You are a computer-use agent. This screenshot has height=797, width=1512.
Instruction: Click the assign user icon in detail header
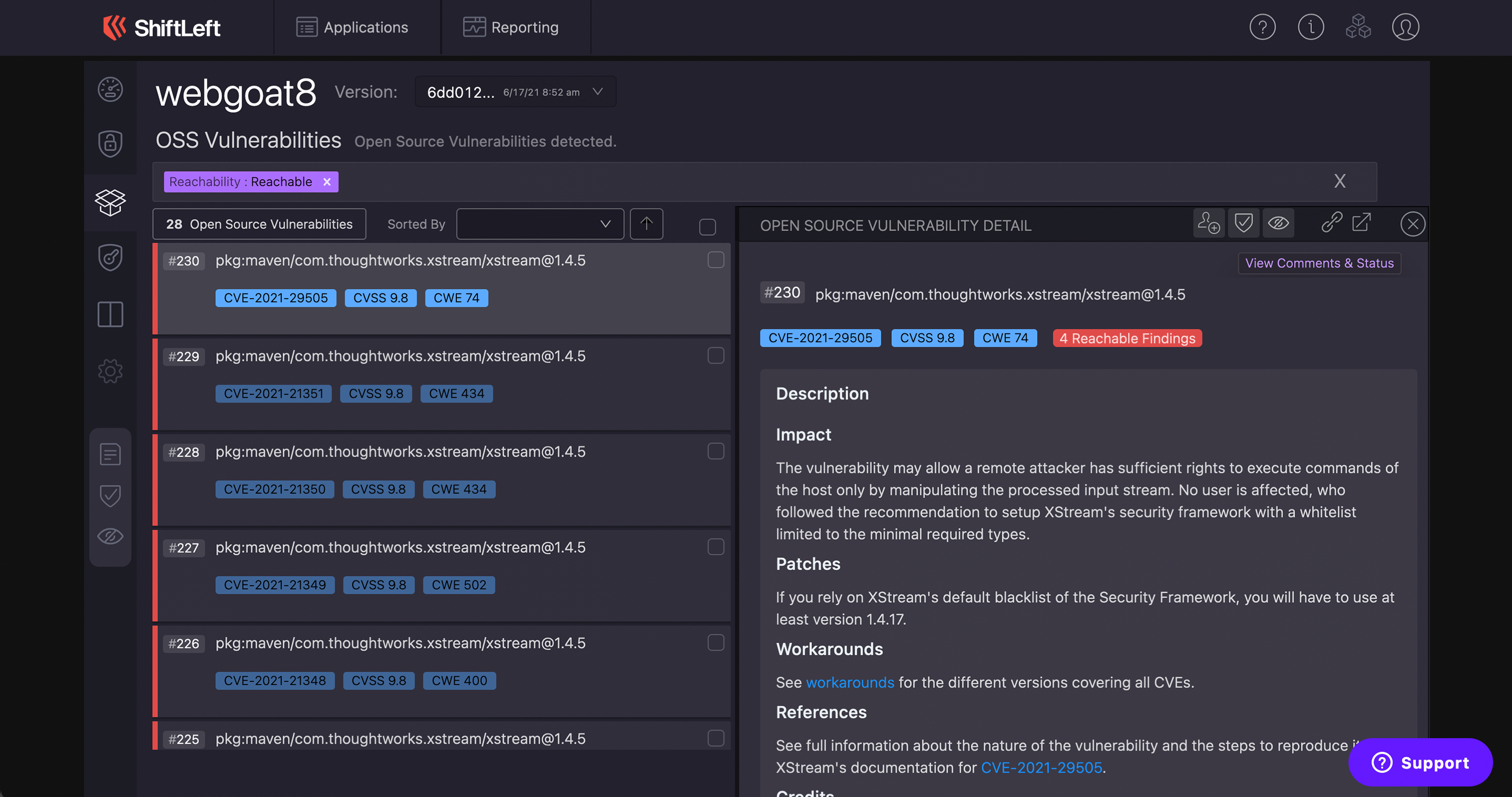pyautogui.click(x=1209, y=224)
